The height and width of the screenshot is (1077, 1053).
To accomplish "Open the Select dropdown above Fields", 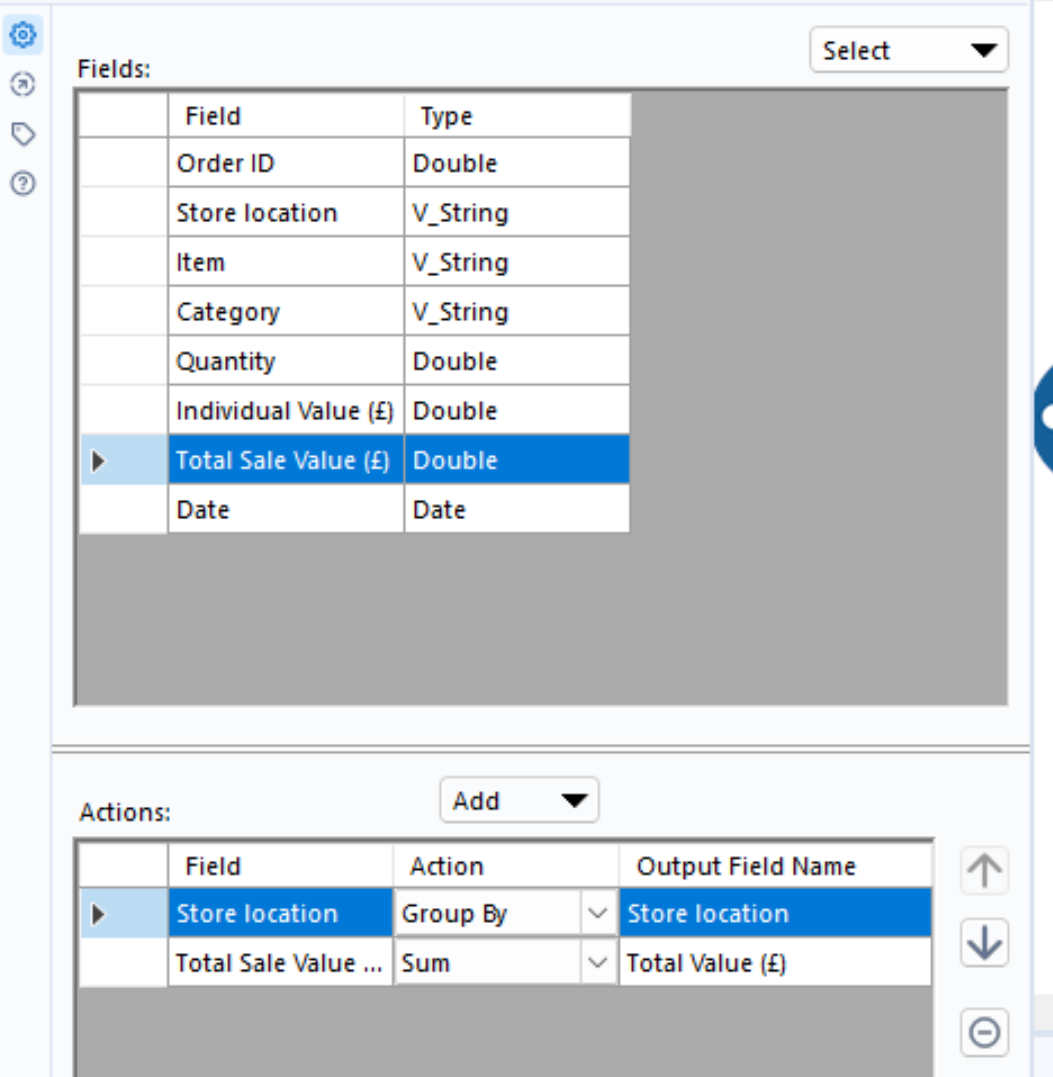I will click(908, 51).
